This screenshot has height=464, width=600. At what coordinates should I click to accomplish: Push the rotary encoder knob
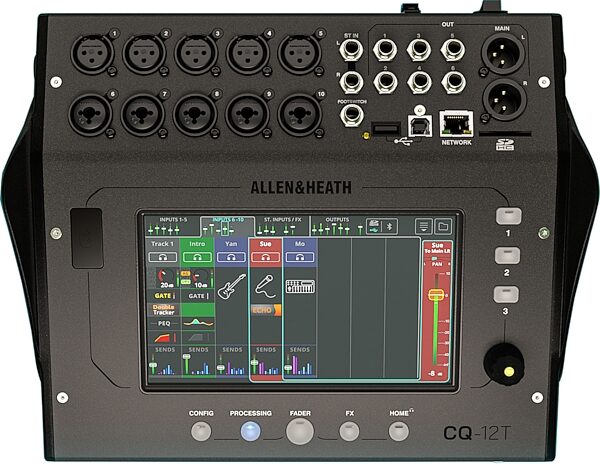pyautogui.click(x=504, y=362)
